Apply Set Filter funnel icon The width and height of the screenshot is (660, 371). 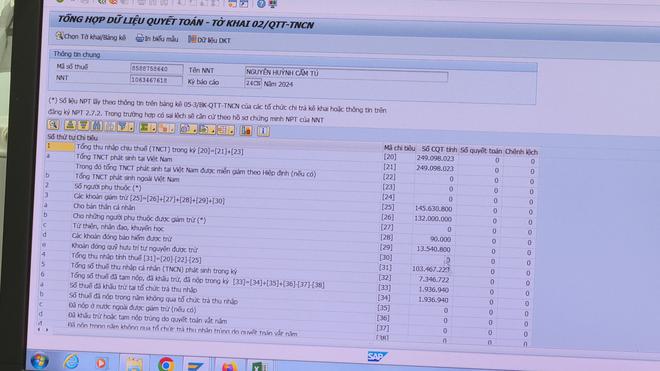(122, 126)
